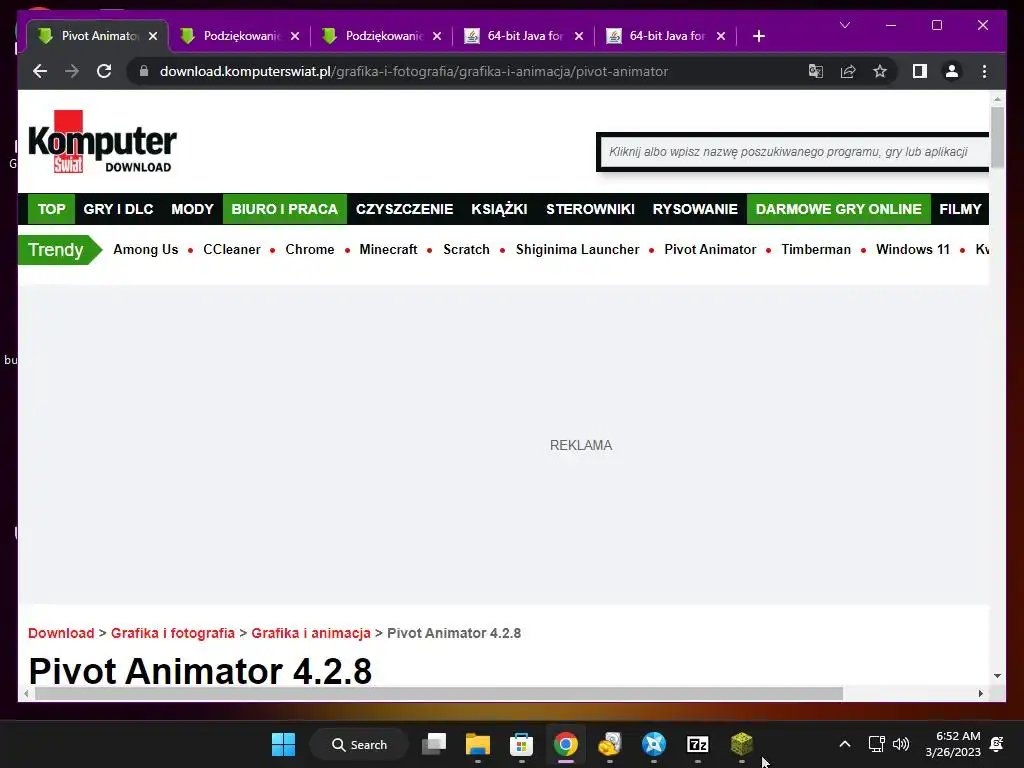Image resolution: width=1024 pixels, height=768 pixels.
Task: Click the horizontal scroll right arrow
Action: pyautogui.click(x=980, y=694)
